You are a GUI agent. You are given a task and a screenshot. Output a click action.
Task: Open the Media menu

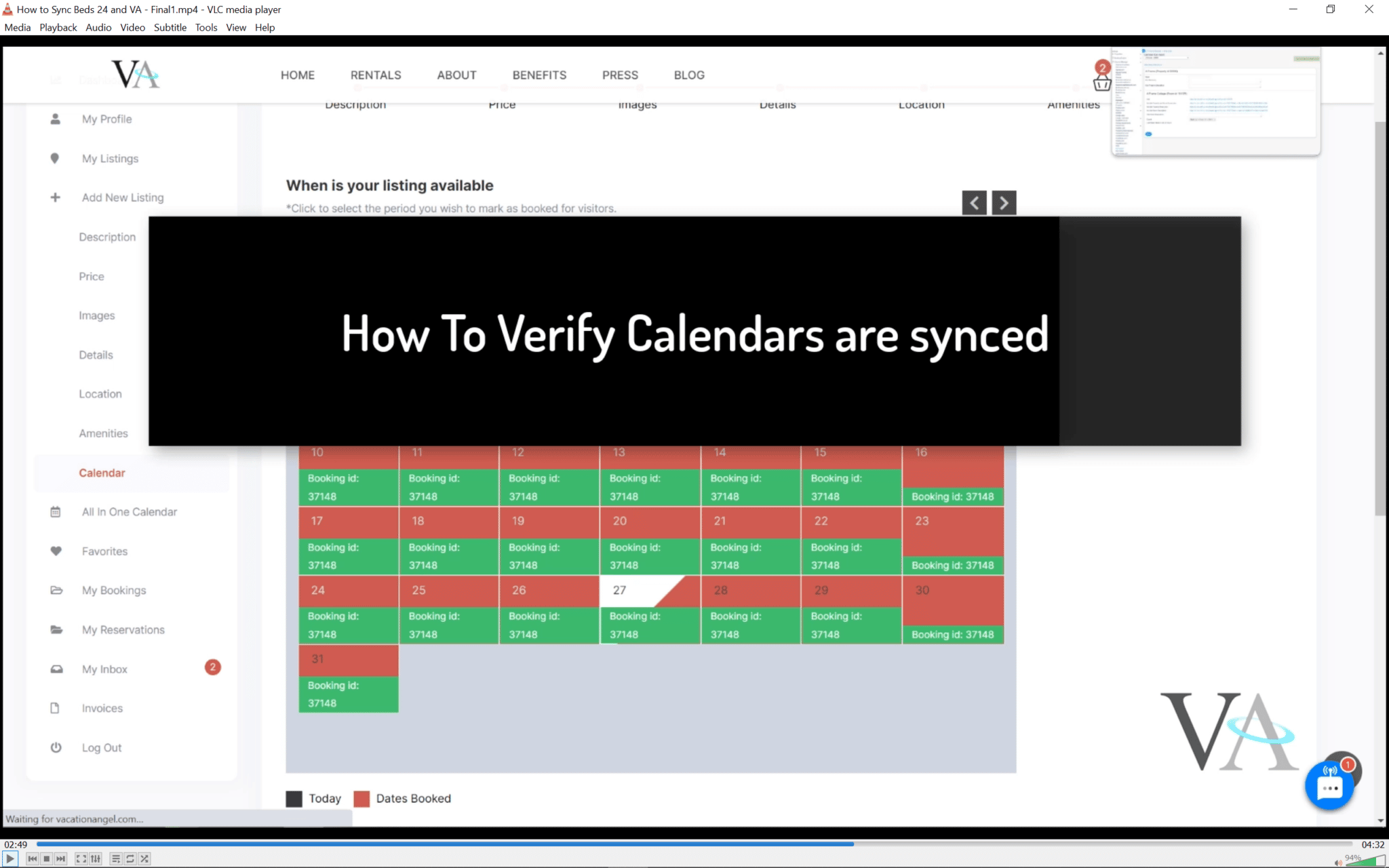(x=18, y=27)
